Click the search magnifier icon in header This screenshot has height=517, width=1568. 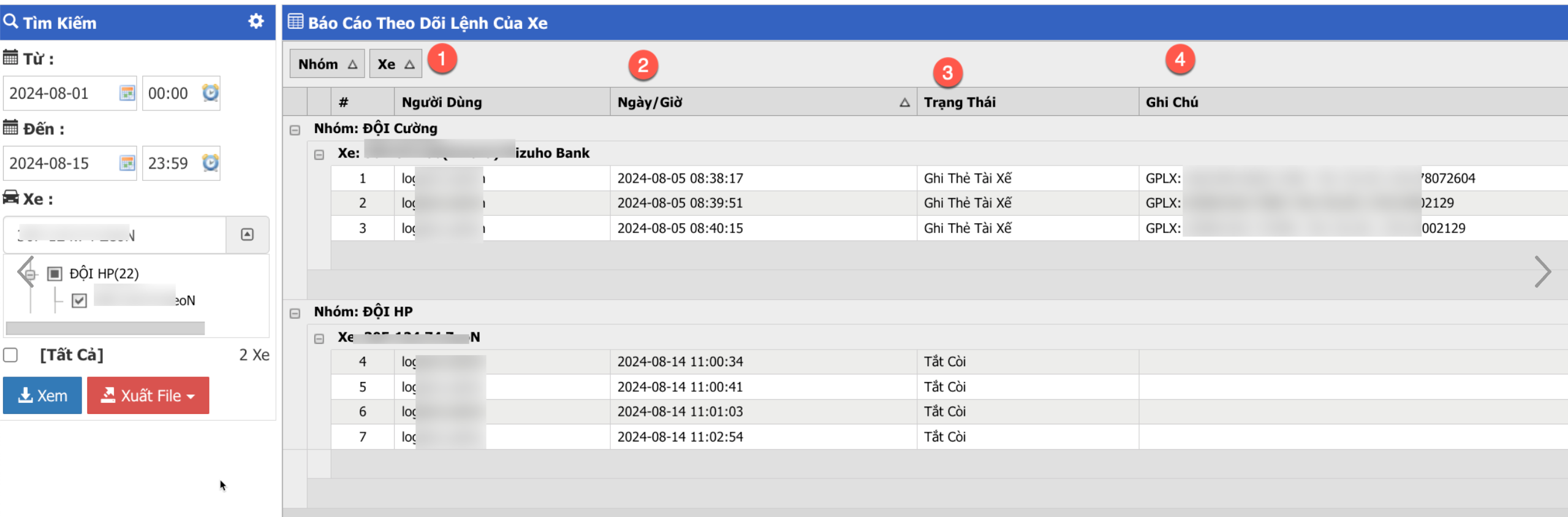click(x=10, y=21)
